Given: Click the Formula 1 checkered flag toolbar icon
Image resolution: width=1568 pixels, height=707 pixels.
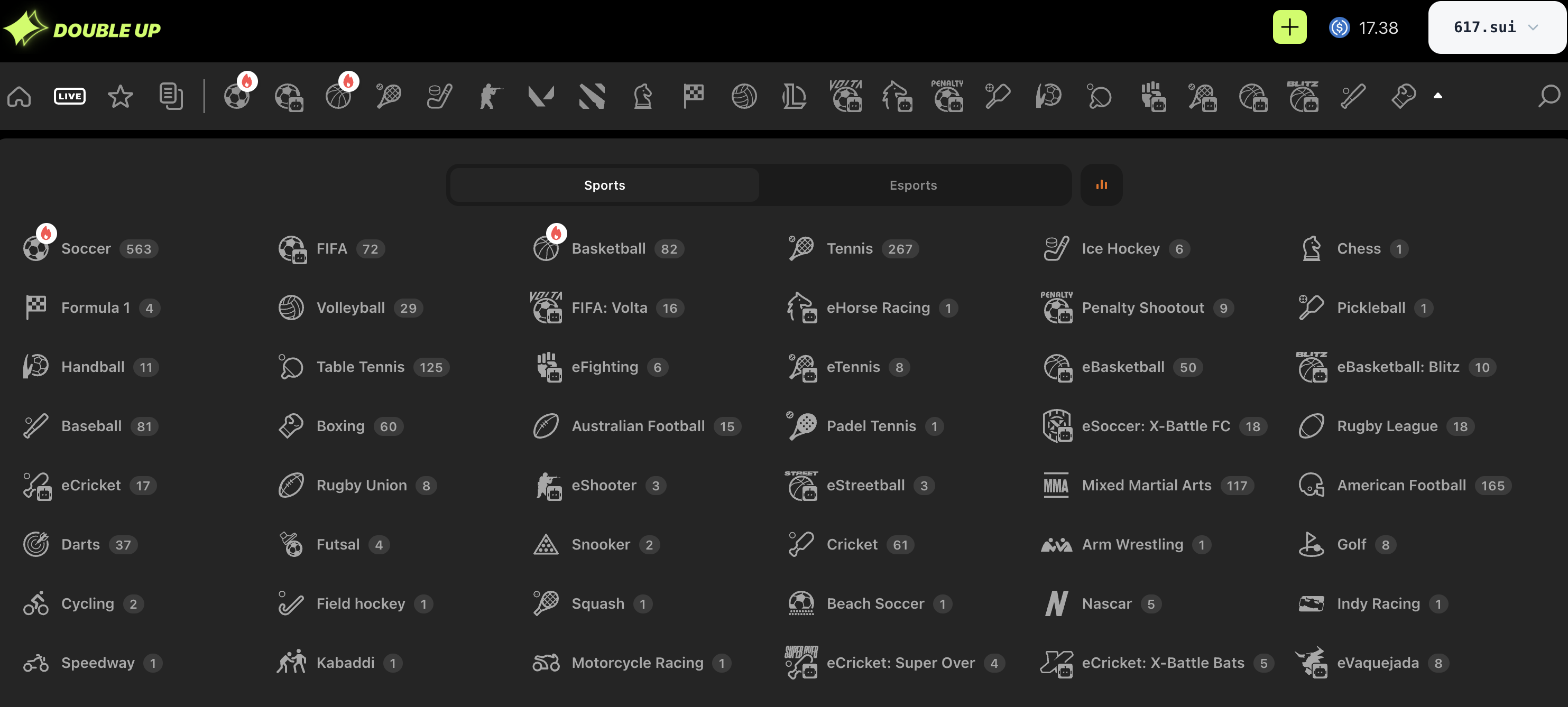Looking at the screenshot, I should point(693,96).
